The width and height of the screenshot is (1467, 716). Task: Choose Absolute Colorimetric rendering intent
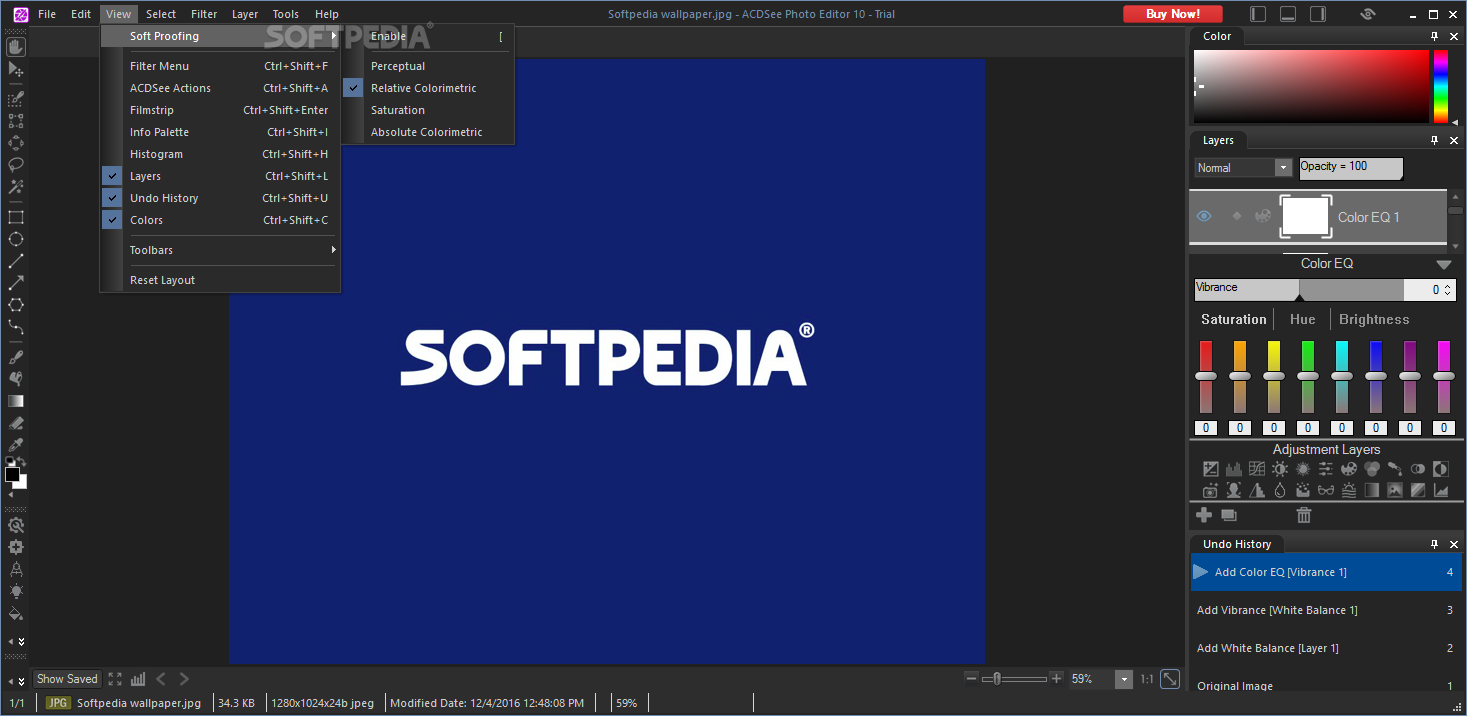tap(428, 132)
